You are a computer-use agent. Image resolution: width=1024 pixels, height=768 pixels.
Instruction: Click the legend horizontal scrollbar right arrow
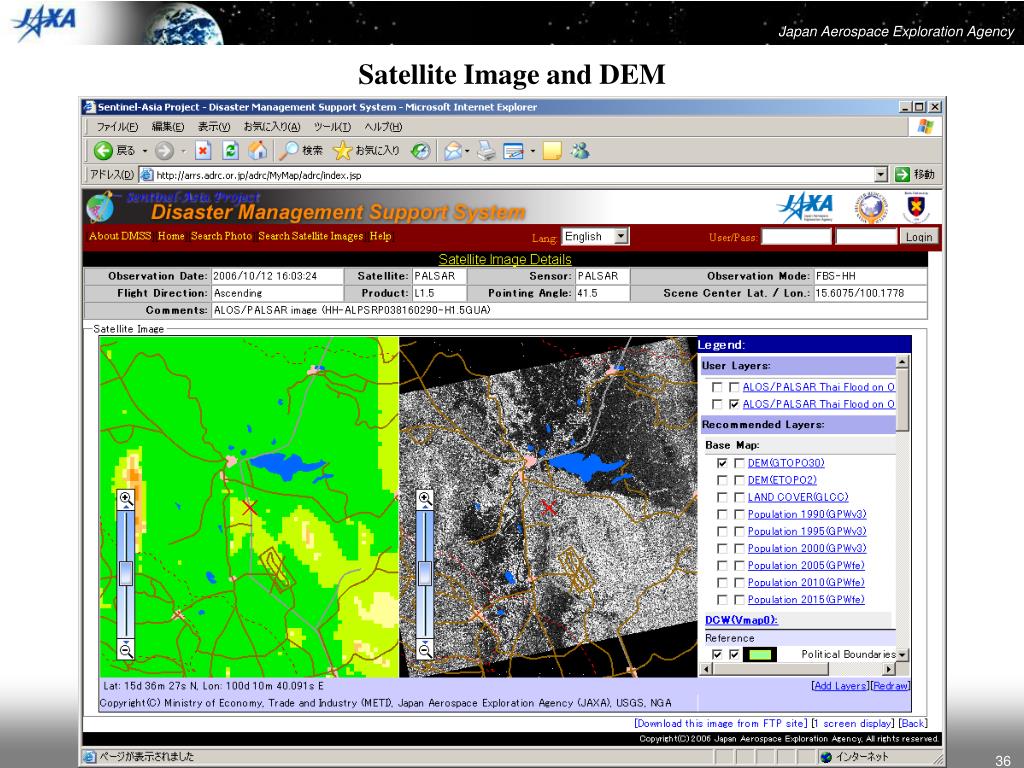click(x=888, y=669)
